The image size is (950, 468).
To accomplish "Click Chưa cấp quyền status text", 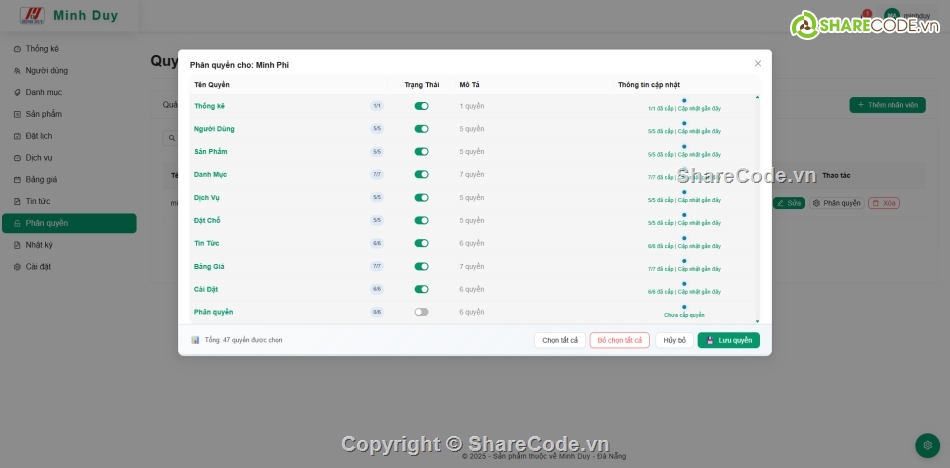I will point(684,315).
